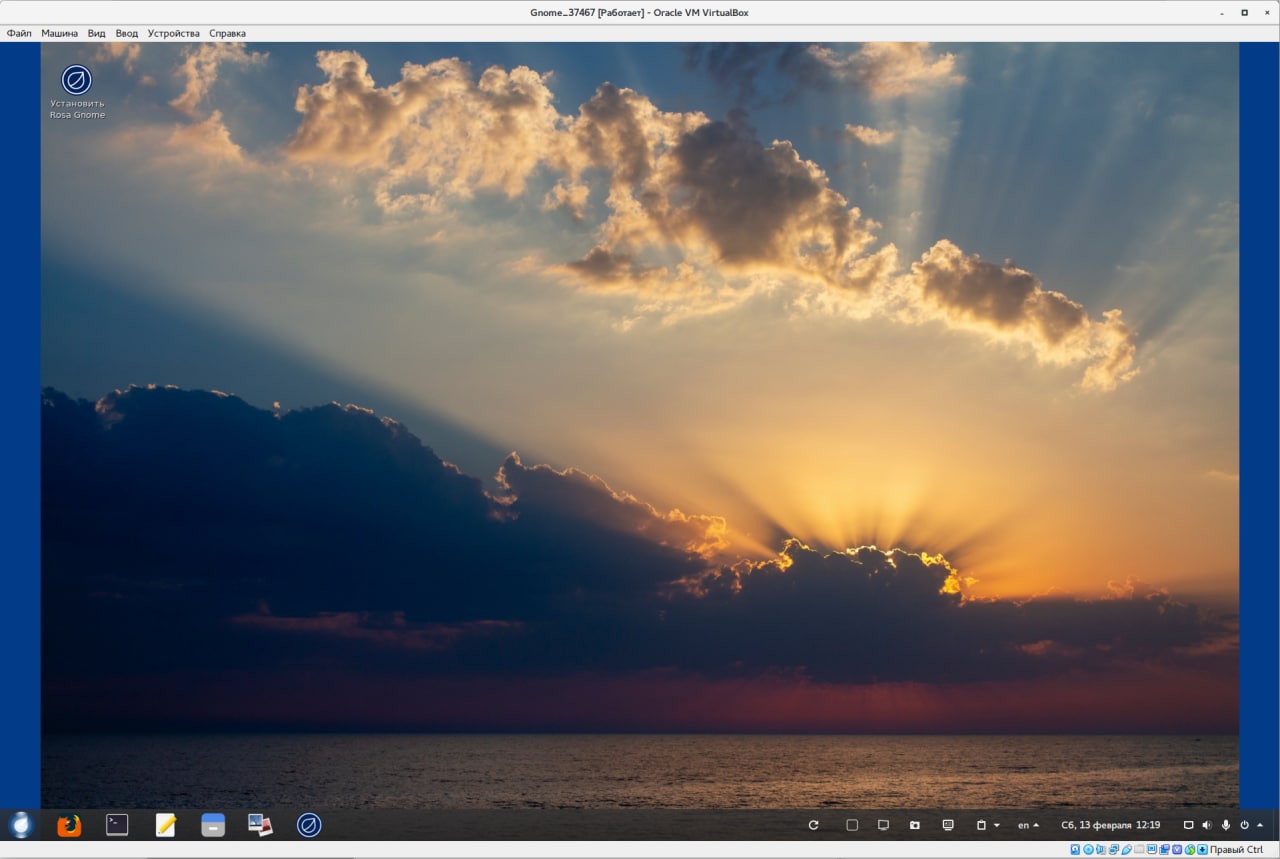1280x859 pixels.
Task: Click the 'Правый Ctrl' host key label
Action: tap(1236, 849)
